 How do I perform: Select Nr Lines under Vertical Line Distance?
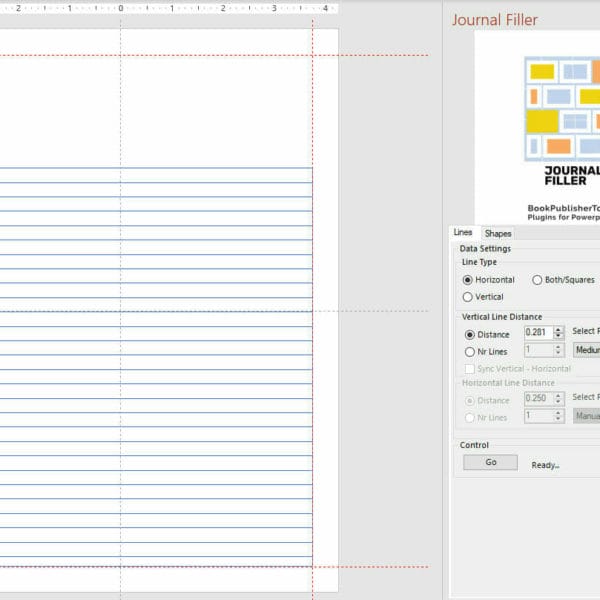(468, 351)
